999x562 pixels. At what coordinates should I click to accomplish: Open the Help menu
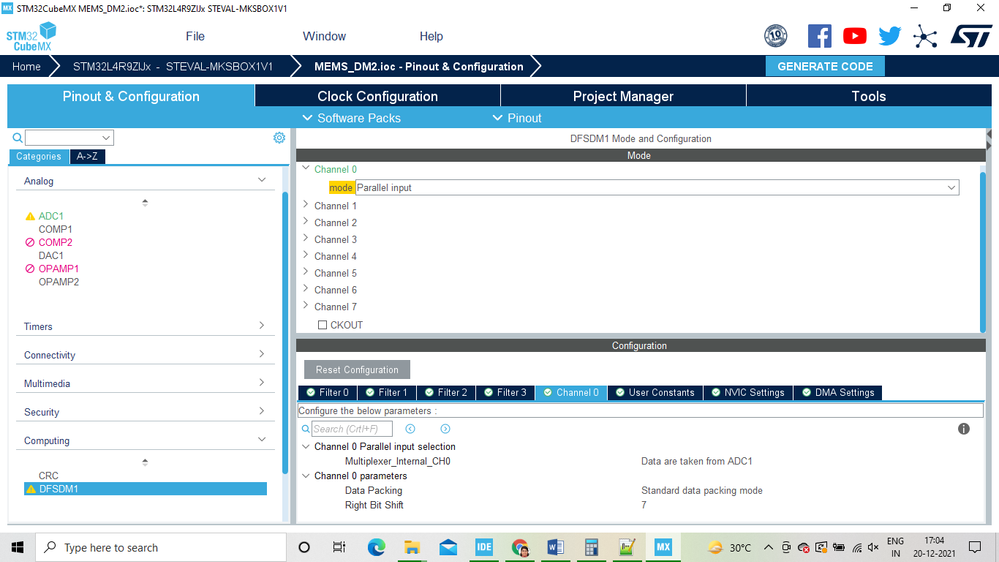(431, 36)
